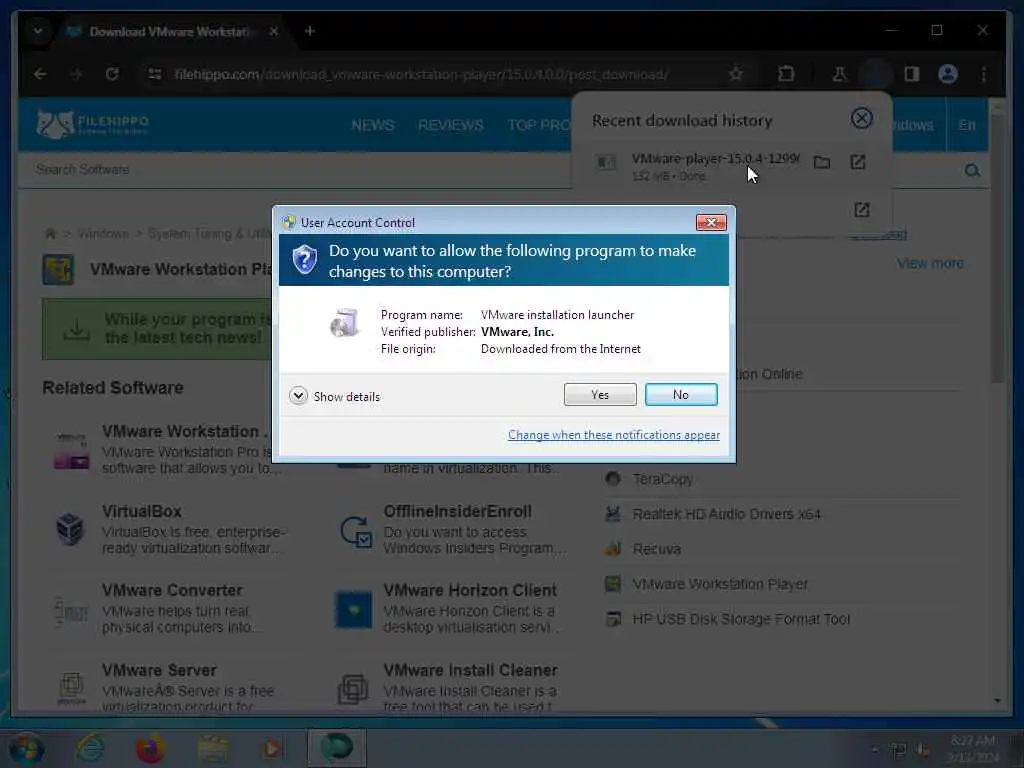Open the extensions puzzle icon

(x=786, y=74)
